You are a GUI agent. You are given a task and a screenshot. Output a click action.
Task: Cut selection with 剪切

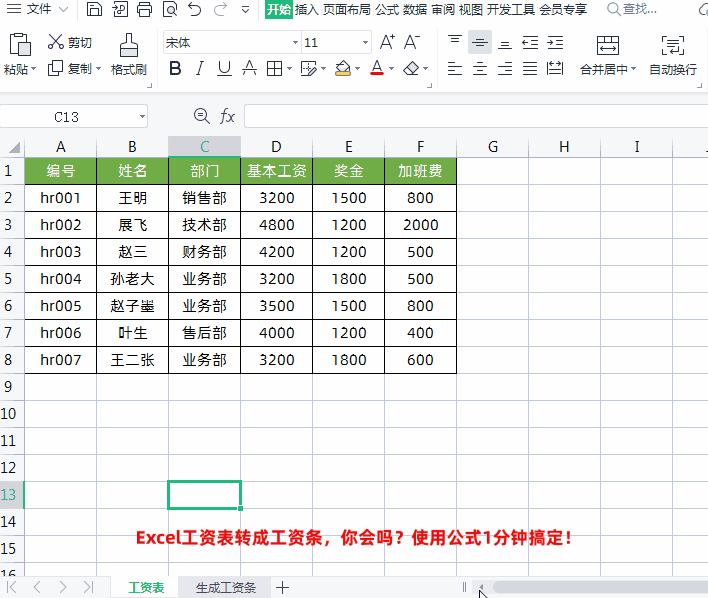(70, 42)
